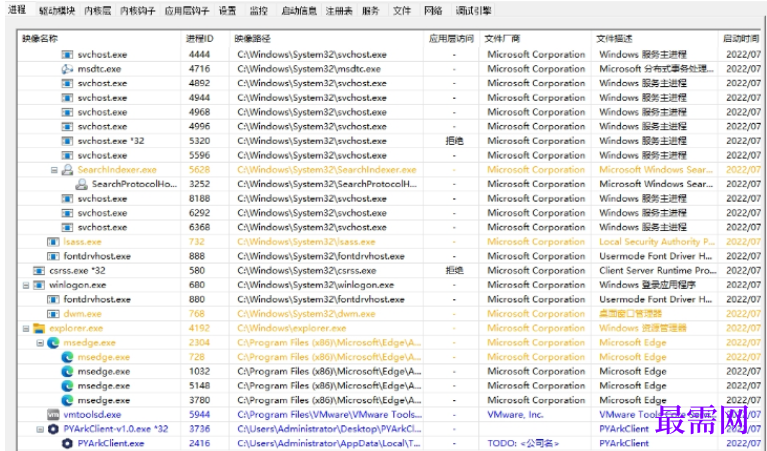
Task: Click 'Windows 登录应用程序' description cell
Action: click(648, 285)
